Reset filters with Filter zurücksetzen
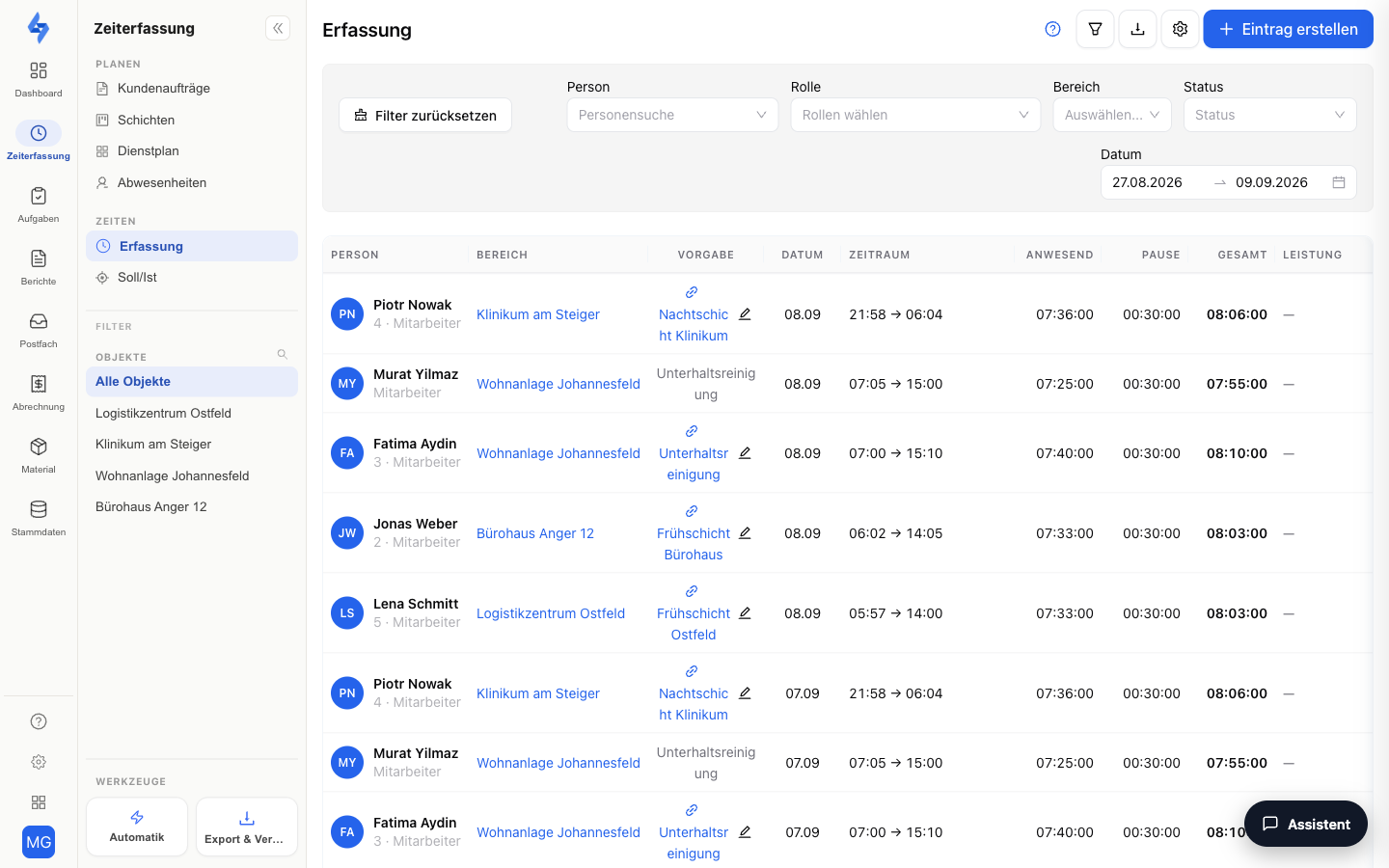Viewport: 1389px width, 868px height. click(x=425, y=115)
